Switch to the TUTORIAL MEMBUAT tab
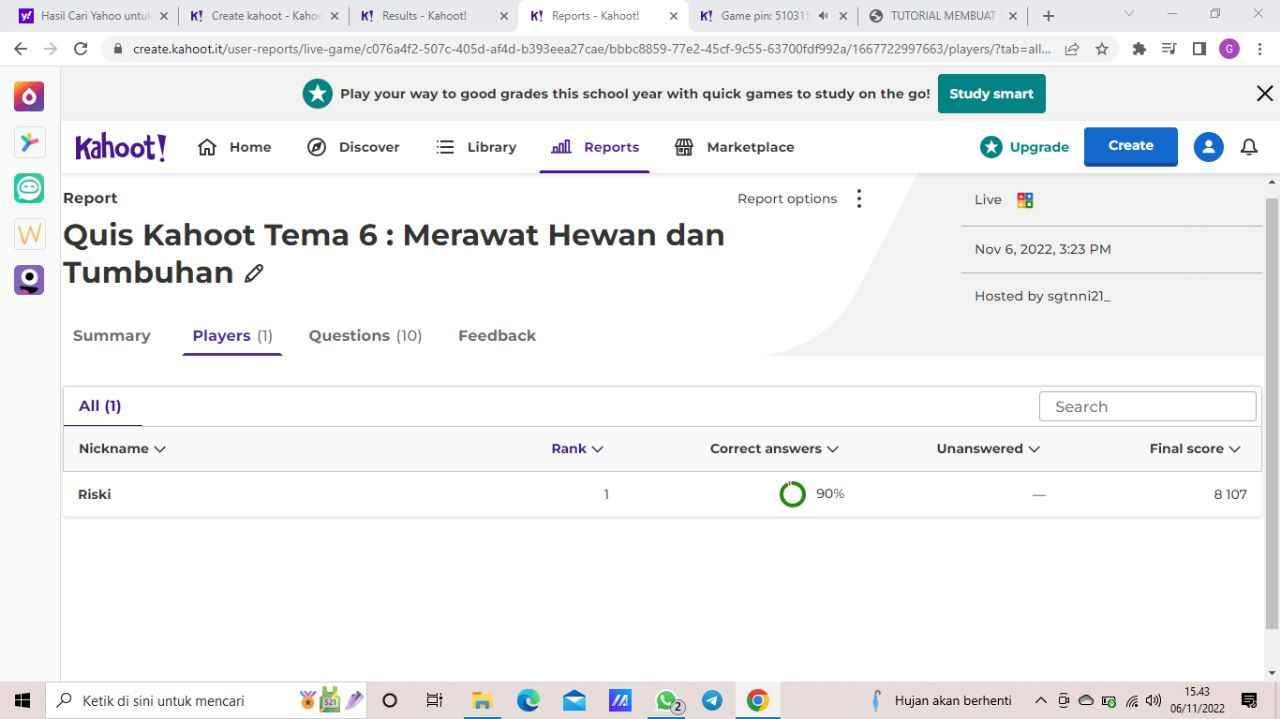 coord(941,16)
